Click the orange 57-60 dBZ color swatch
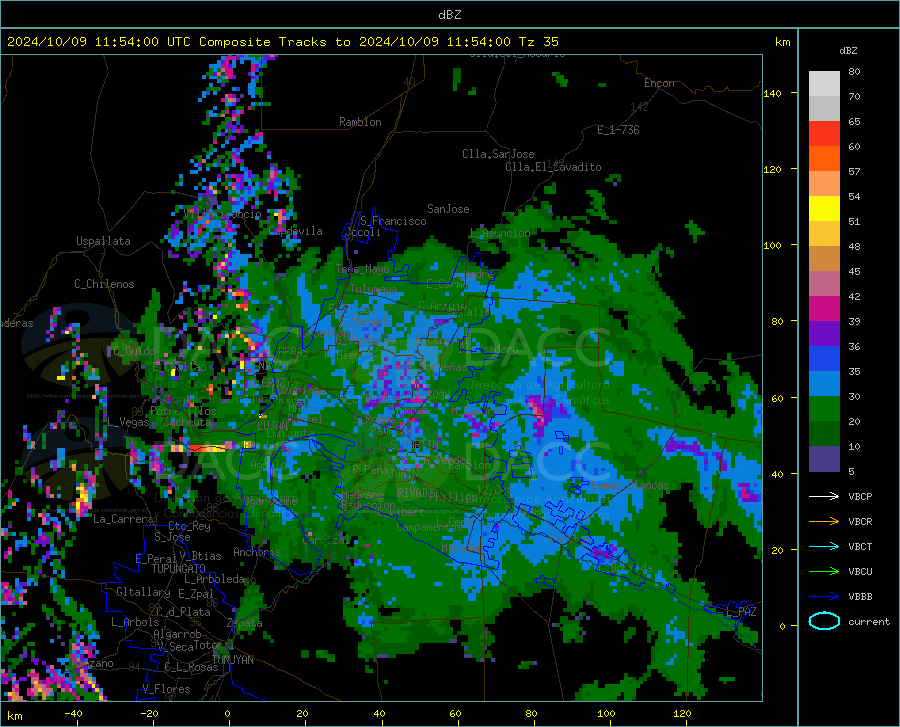This screenshot has height=727, width=900. click(x=824, y=159)
